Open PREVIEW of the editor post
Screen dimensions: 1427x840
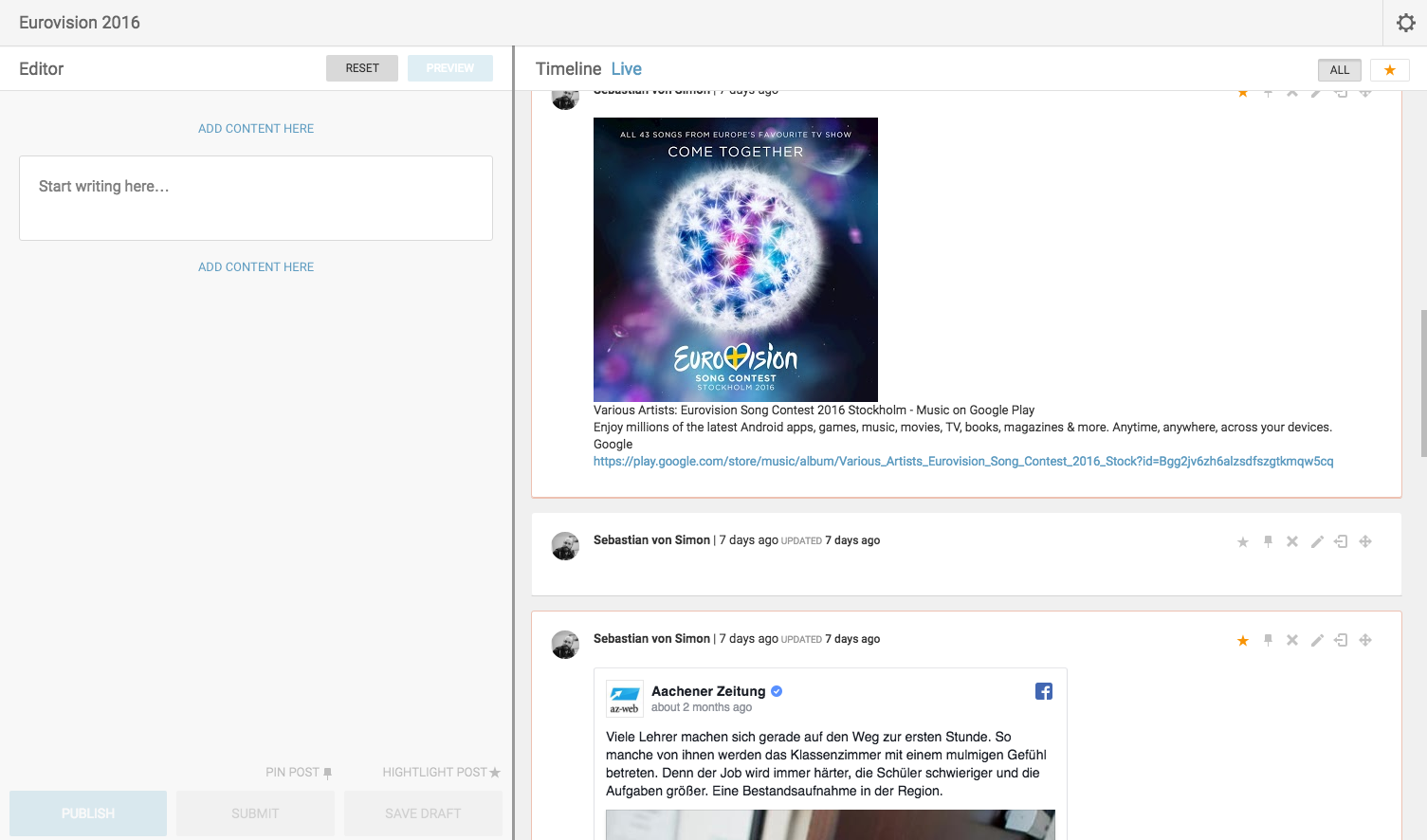coord(450,68)
